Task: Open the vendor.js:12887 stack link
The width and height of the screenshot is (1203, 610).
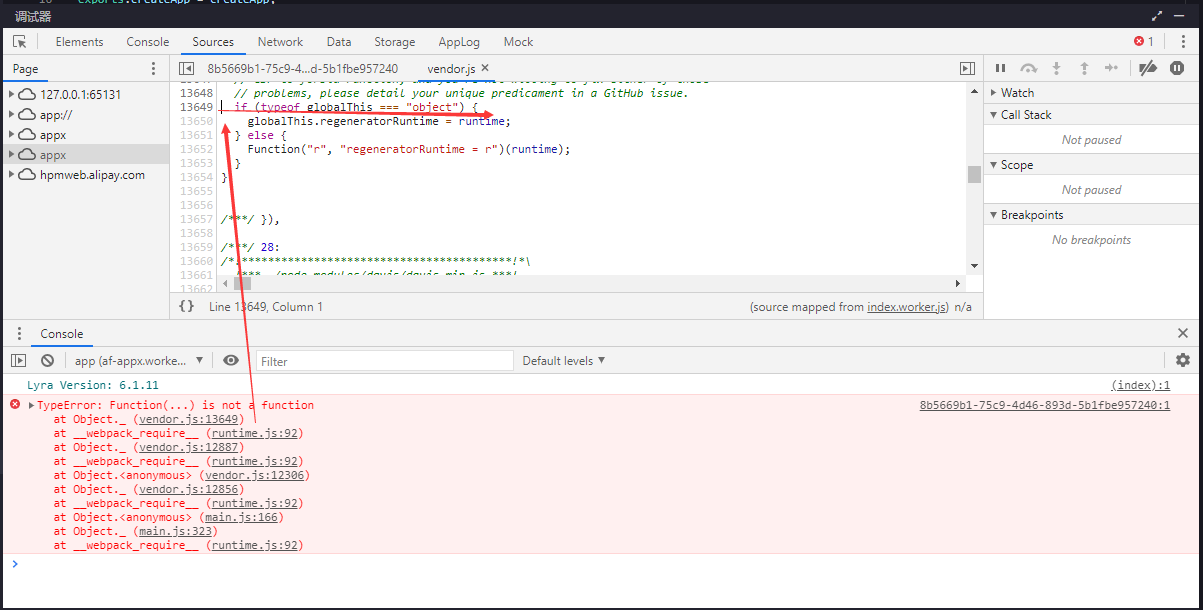Action: tap(189, 447)
